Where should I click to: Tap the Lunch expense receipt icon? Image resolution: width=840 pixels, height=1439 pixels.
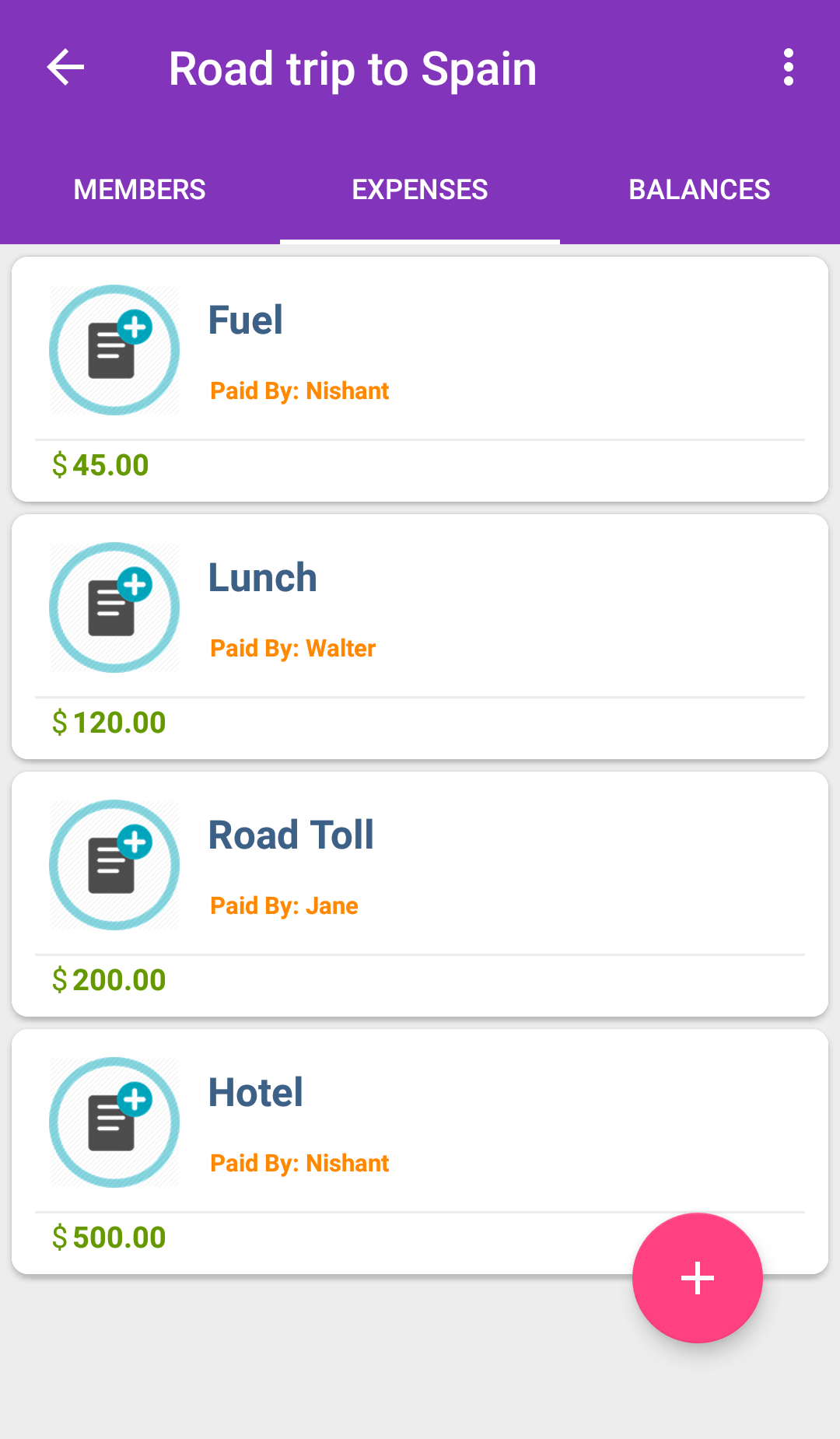[114, 607]
